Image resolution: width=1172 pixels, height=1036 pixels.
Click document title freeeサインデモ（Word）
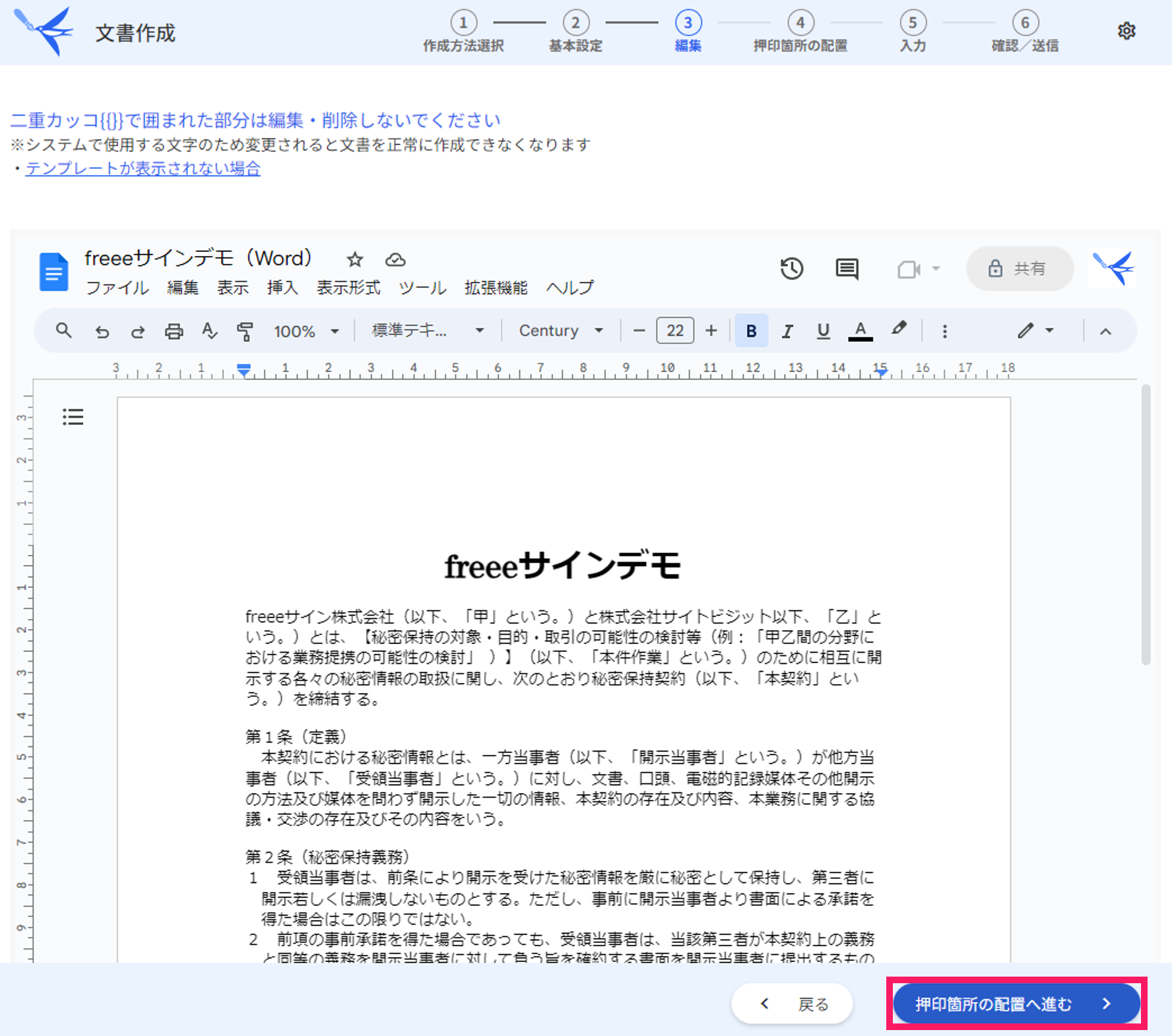click(x=198, y=258)
